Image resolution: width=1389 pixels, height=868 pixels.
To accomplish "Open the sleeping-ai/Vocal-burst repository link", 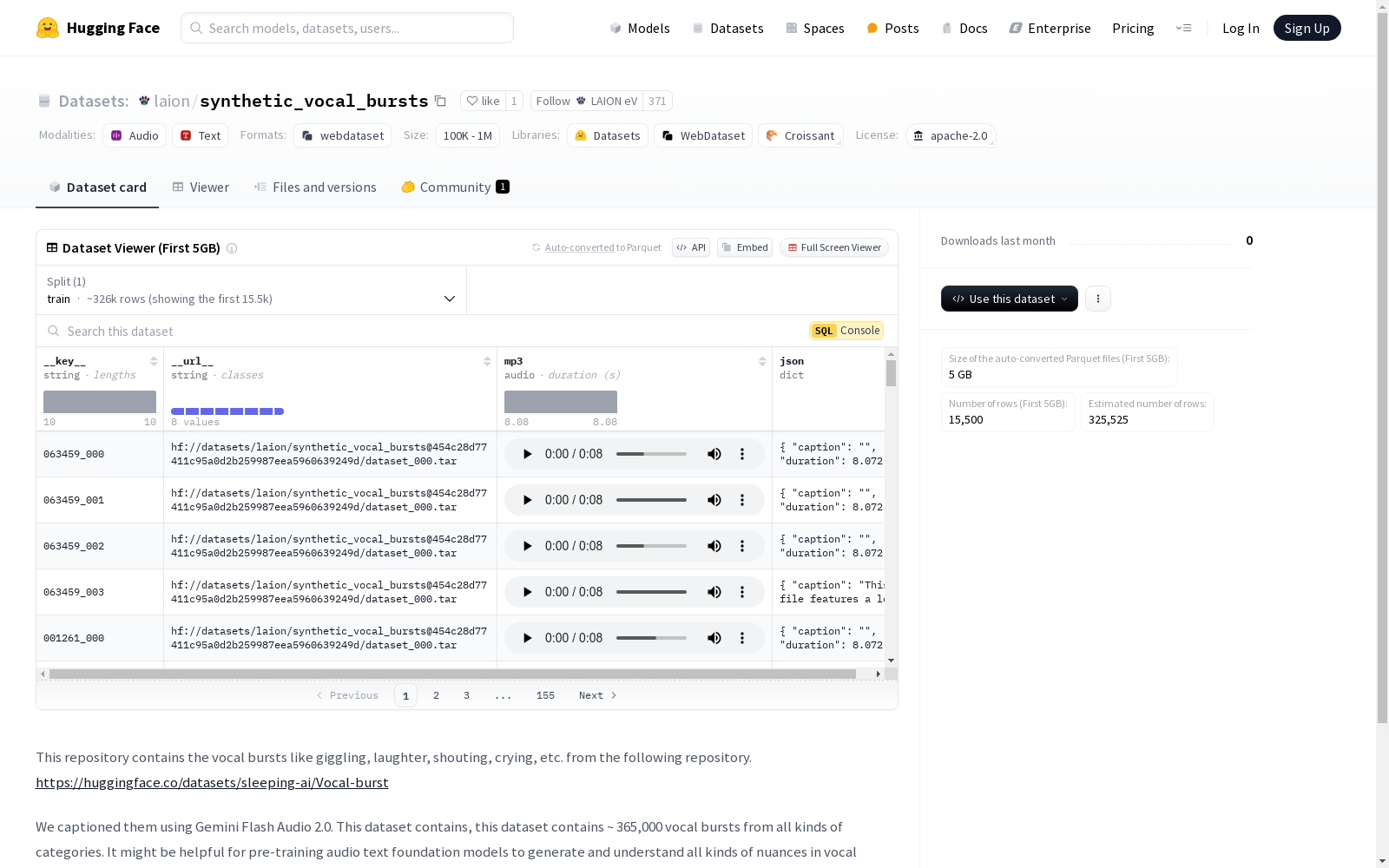I will coord(212,783).
